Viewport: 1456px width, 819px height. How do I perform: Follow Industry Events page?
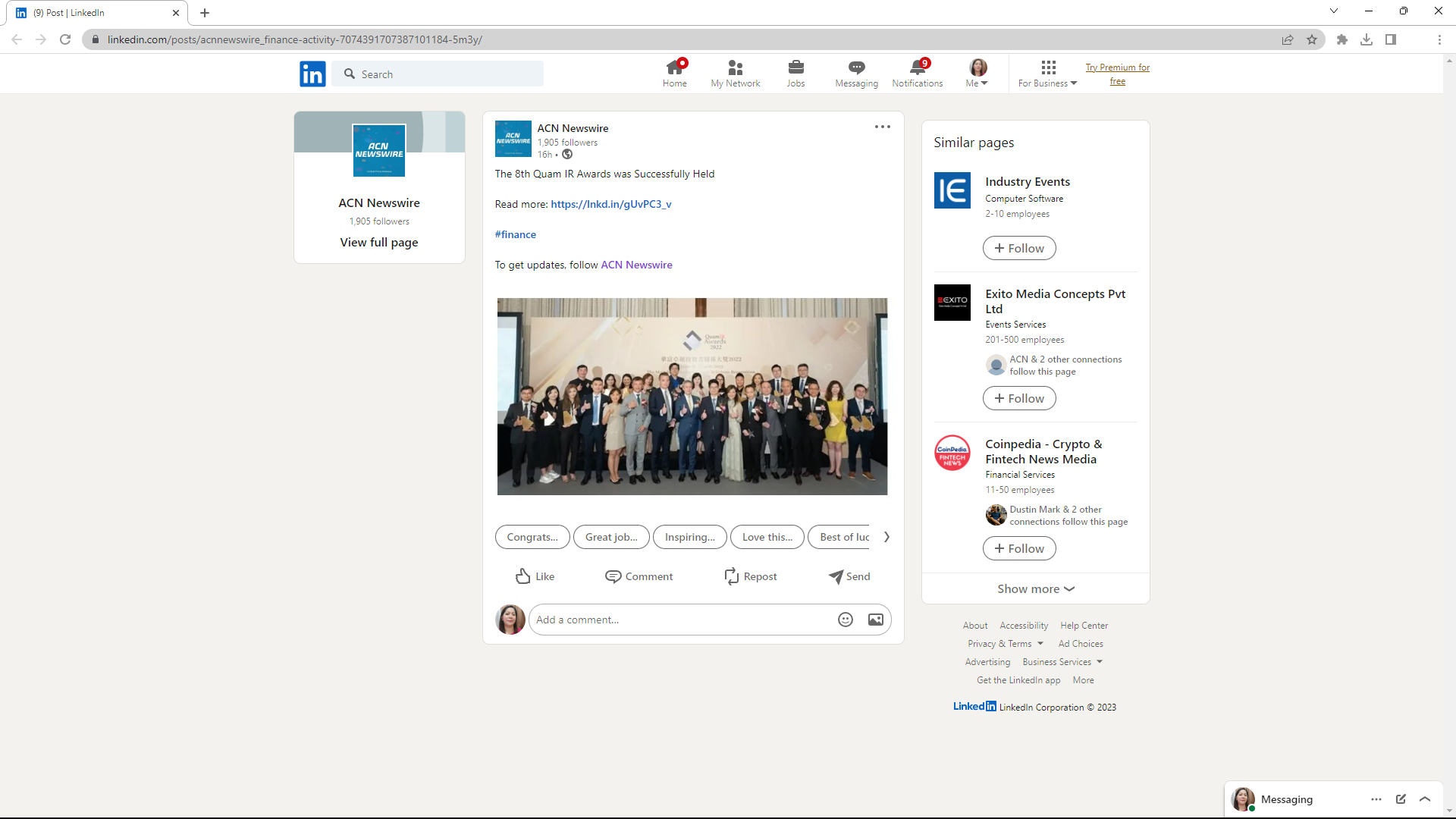pyautogui.click(x=1019, y=248)
